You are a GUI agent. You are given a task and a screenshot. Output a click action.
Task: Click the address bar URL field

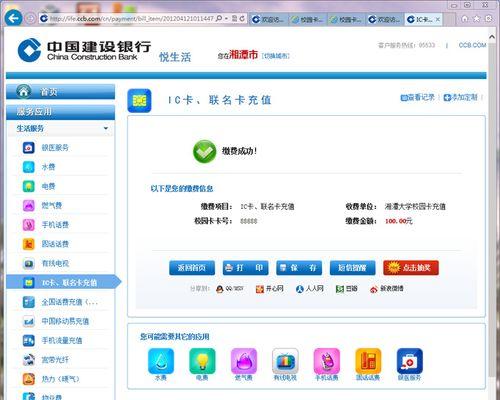tap(131, 19)
